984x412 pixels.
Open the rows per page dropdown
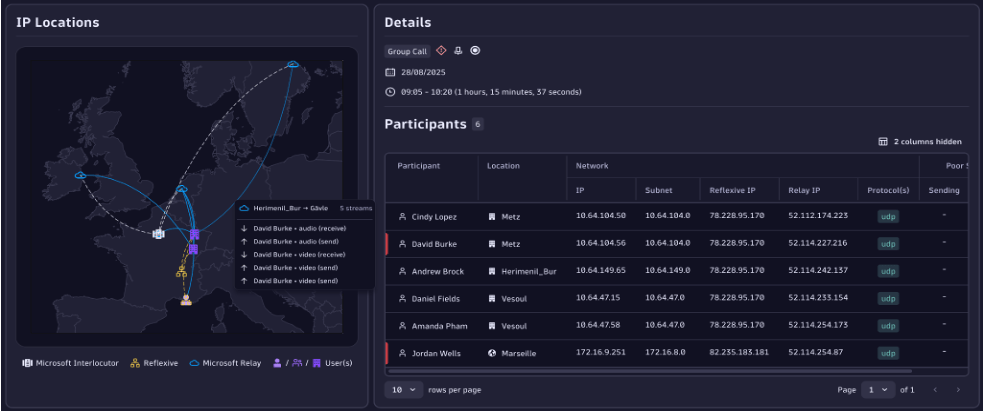point(407,389)
